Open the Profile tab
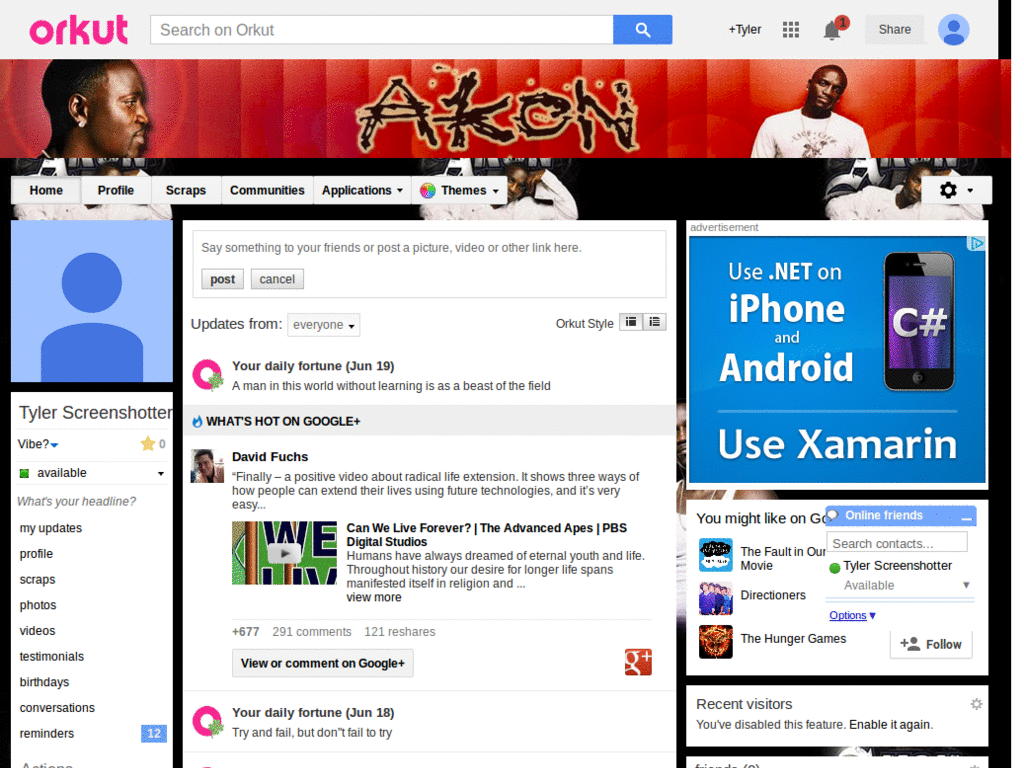The width and height of the screenshot is (1024, 768). (x=116, y=190)
